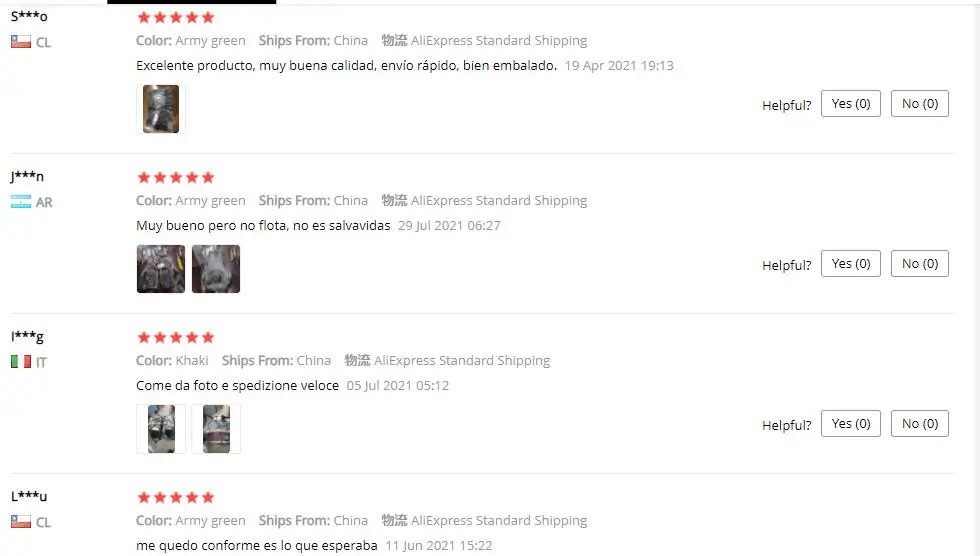The width and height of the screenshot is (980, 556).
Task: Click five-star rating on L***u review
Action: (176, 497)
